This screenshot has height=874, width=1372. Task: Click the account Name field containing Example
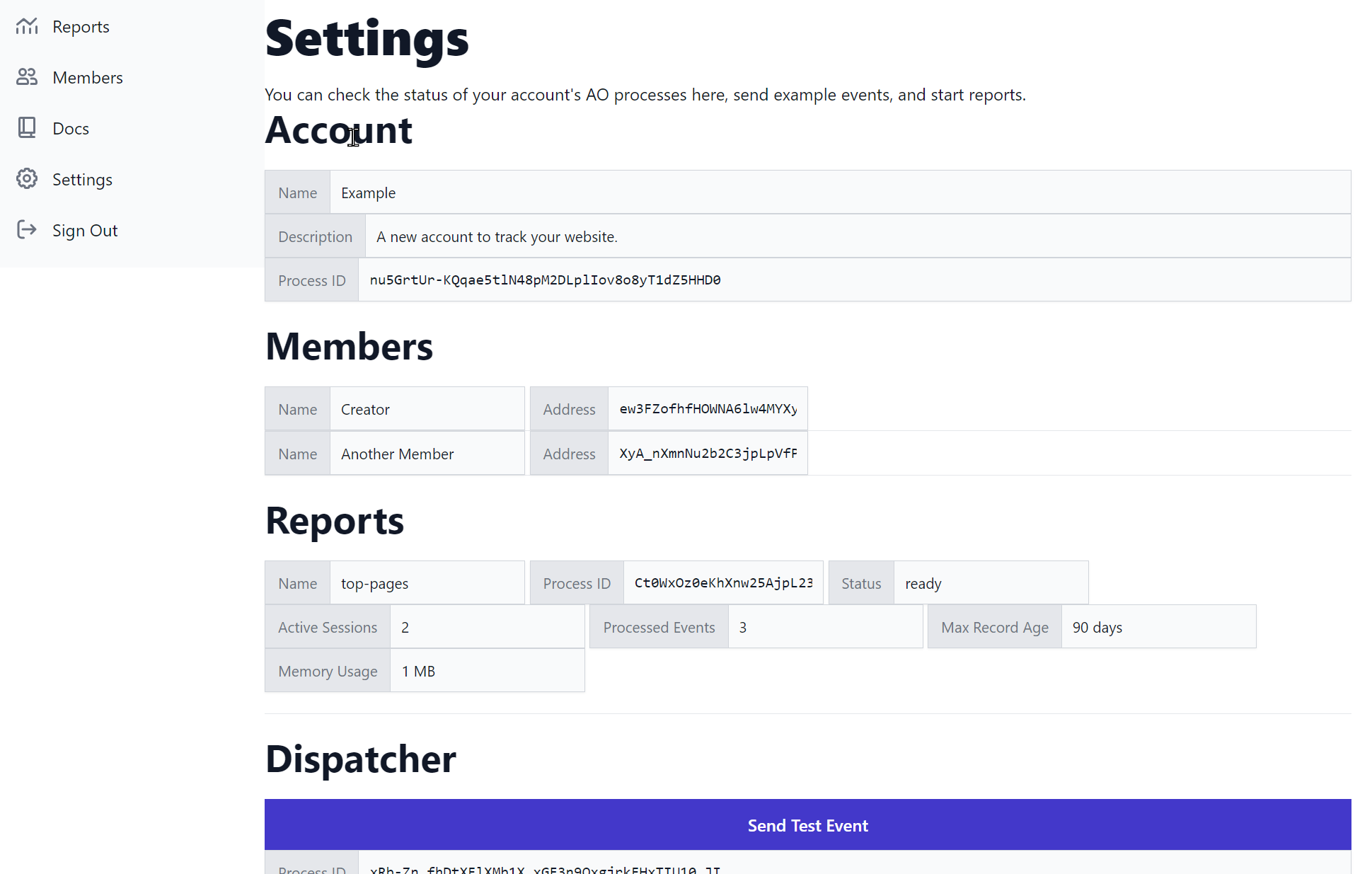[839, 192]
